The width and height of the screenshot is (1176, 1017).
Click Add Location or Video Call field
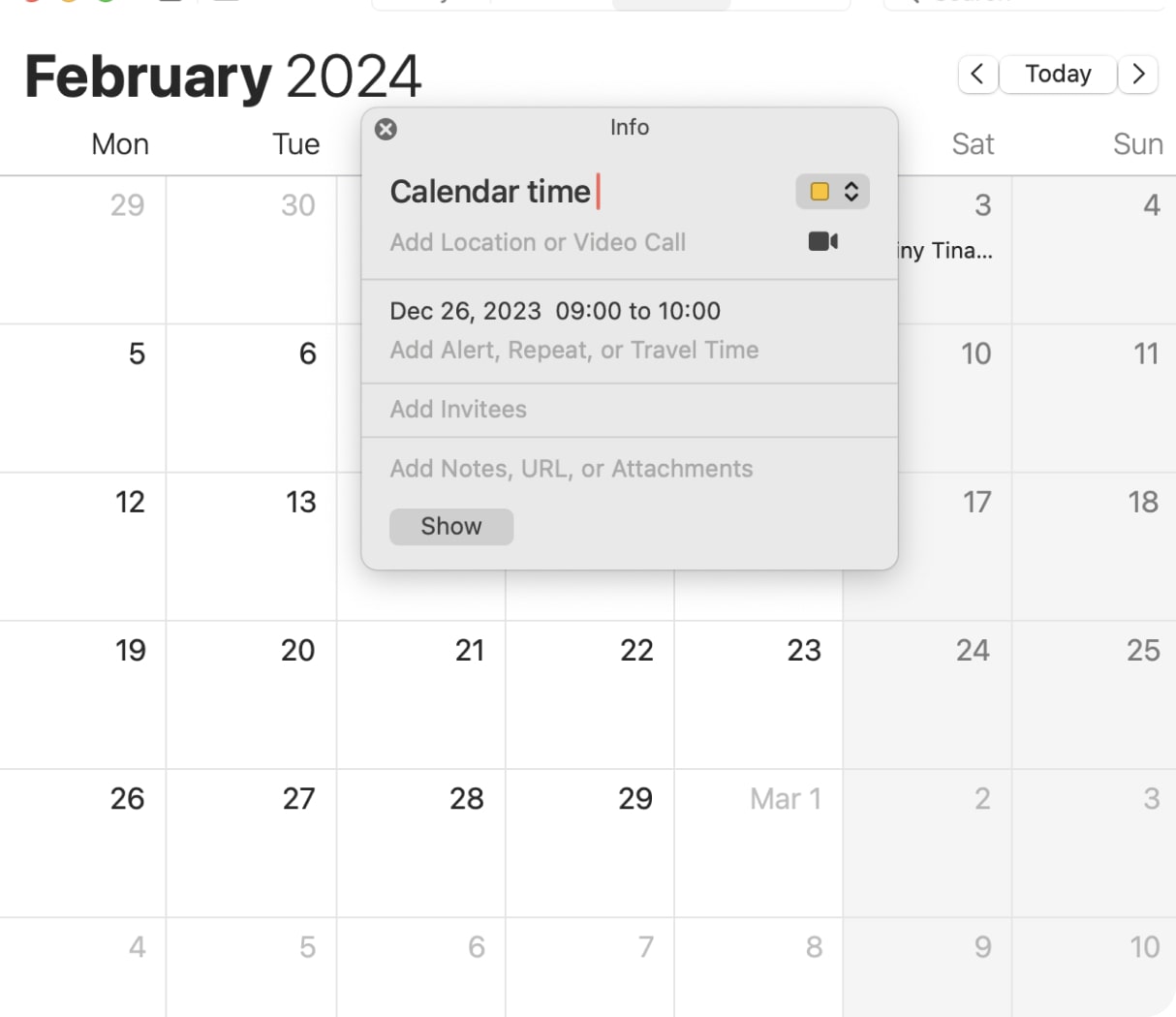(x=538, y=242)
